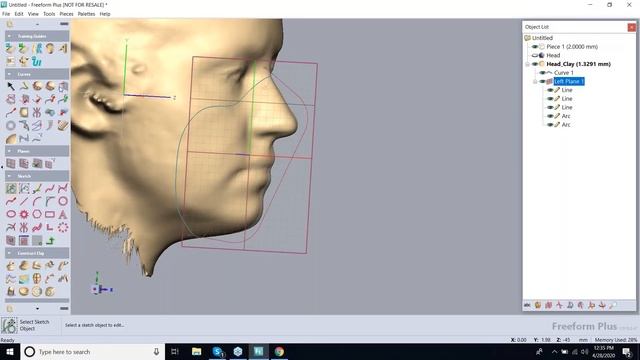Open the Palettes menu
Image resolution: width=640 pixels, height=360 pixels.
[x=86, y=14]
